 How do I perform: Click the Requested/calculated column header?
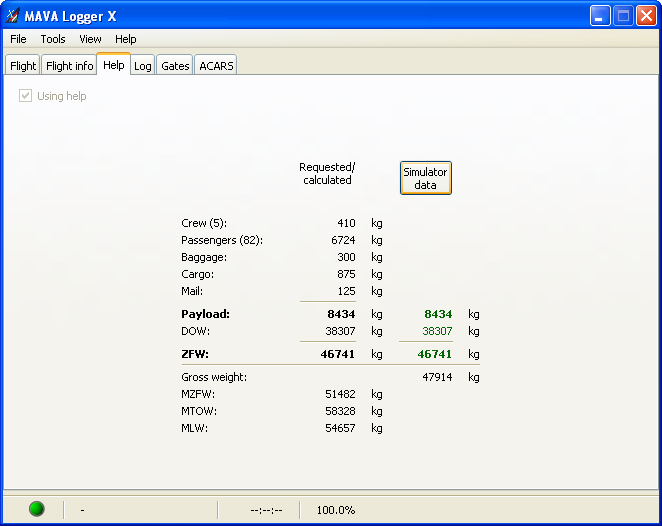point(327,174)
